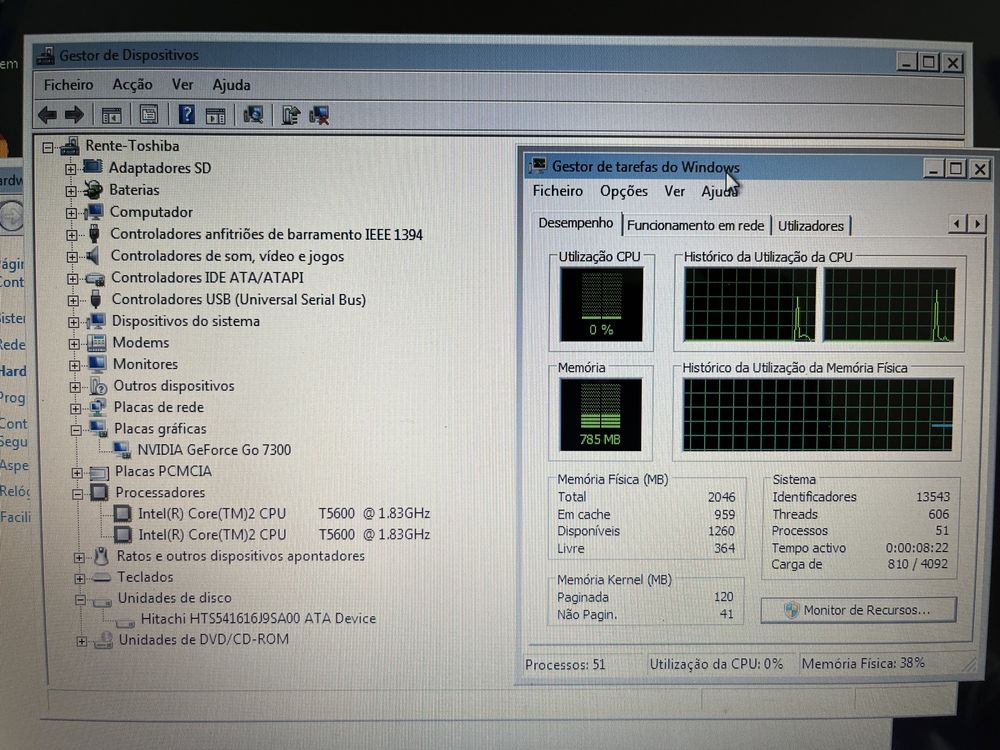The height and width of the screenshot is (750, 1000).
Task: Collapse the Processadores node
Action: tap(77, 494)
